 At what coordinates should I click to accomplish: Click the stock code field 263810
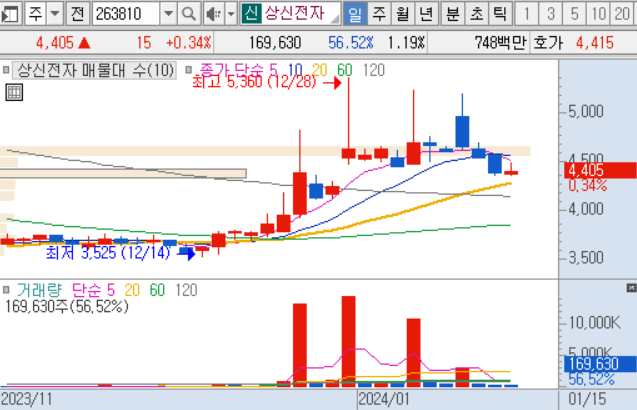point(126,14)
